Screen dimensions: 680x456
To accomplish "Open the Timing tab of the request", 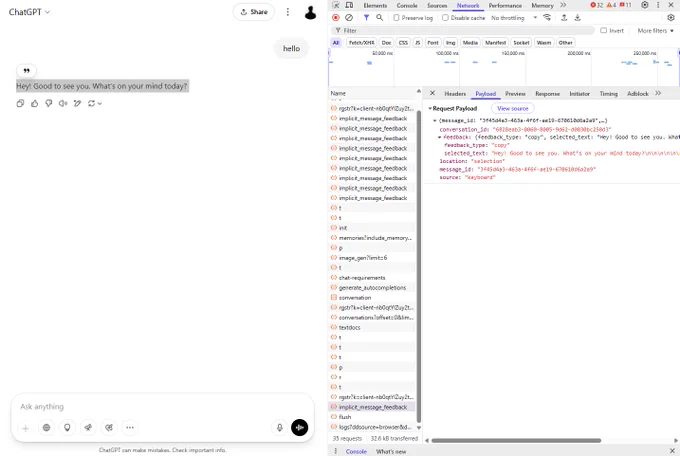I will click(608, 94).
